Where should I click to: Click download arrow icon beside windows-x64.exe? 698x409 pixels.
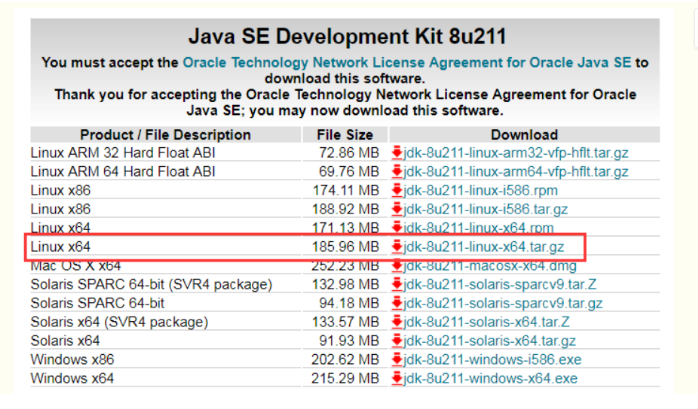(x=397, y=378)
